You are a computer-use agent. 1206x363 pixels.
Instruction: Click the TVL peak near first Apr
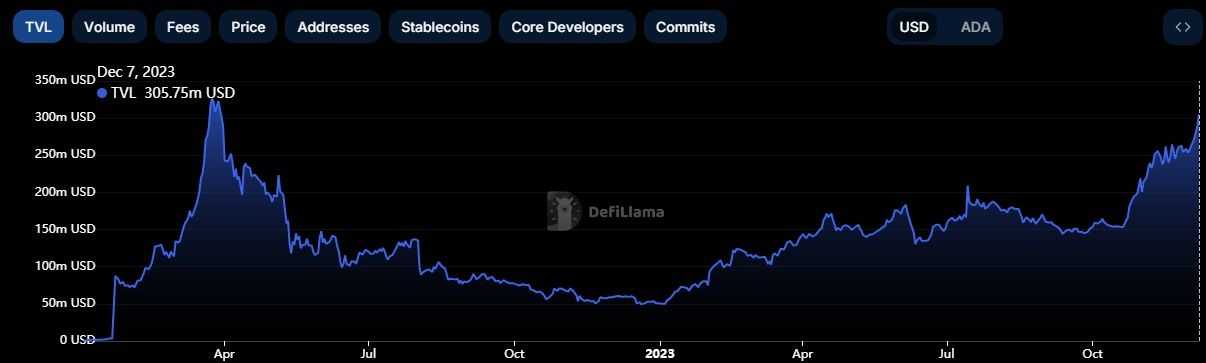click(x=212, y=100)
